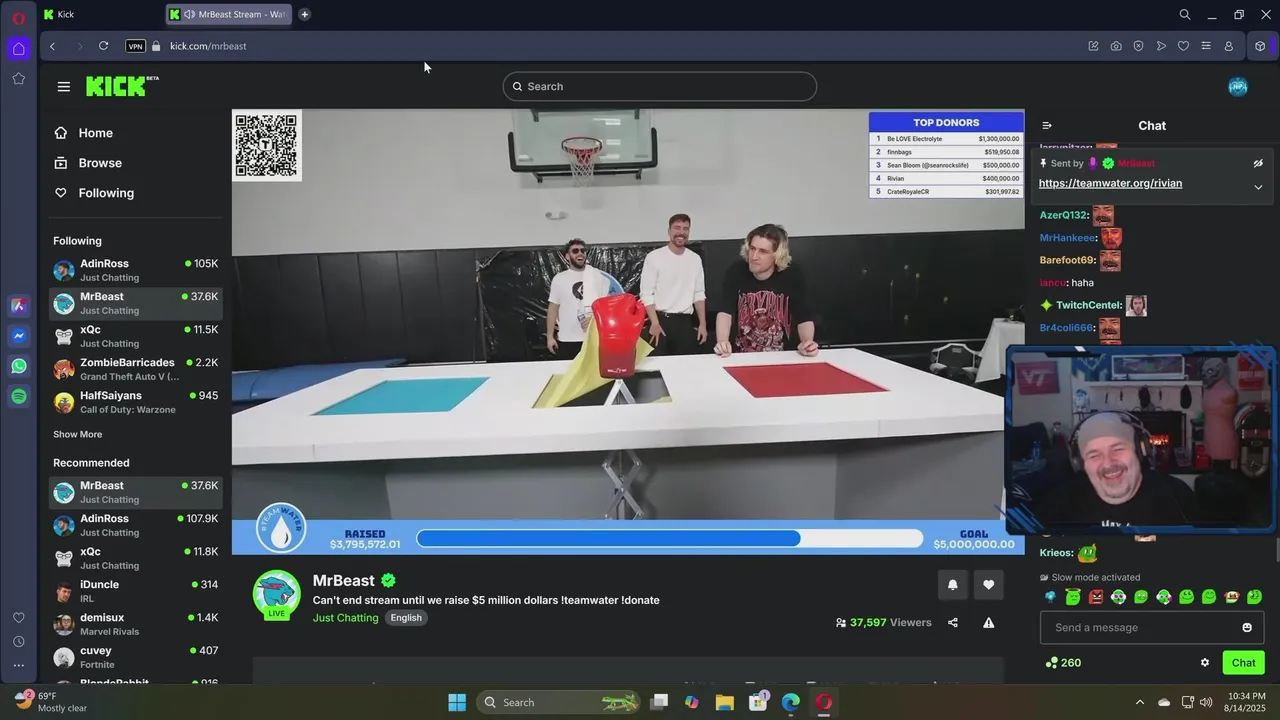Viewport: 1280px width, 720px height.
Task: Expand the pinned message chevron
Action: pyautogui.click(x=1258, y=187)
